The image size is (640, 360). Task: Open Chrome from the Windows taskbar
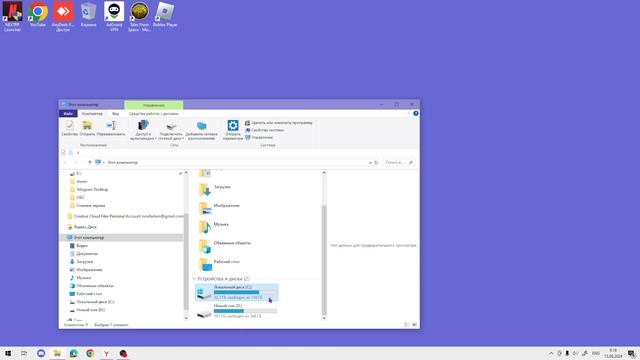coord(90,353)
